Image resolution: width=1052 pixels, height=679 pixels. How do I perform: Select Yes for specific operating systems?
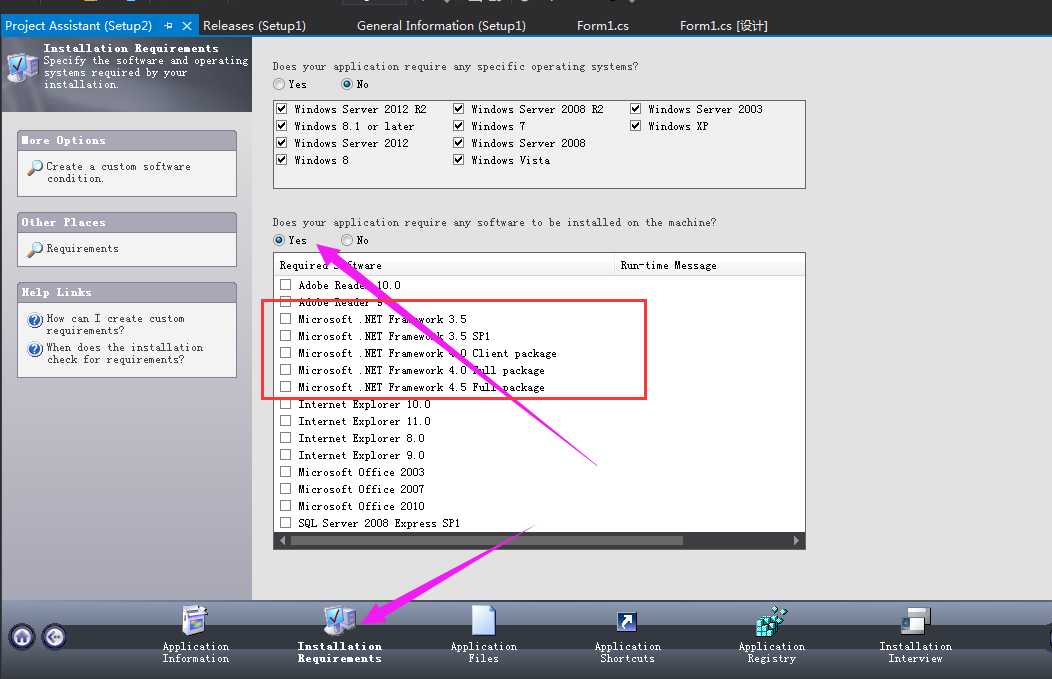point(279,84)
